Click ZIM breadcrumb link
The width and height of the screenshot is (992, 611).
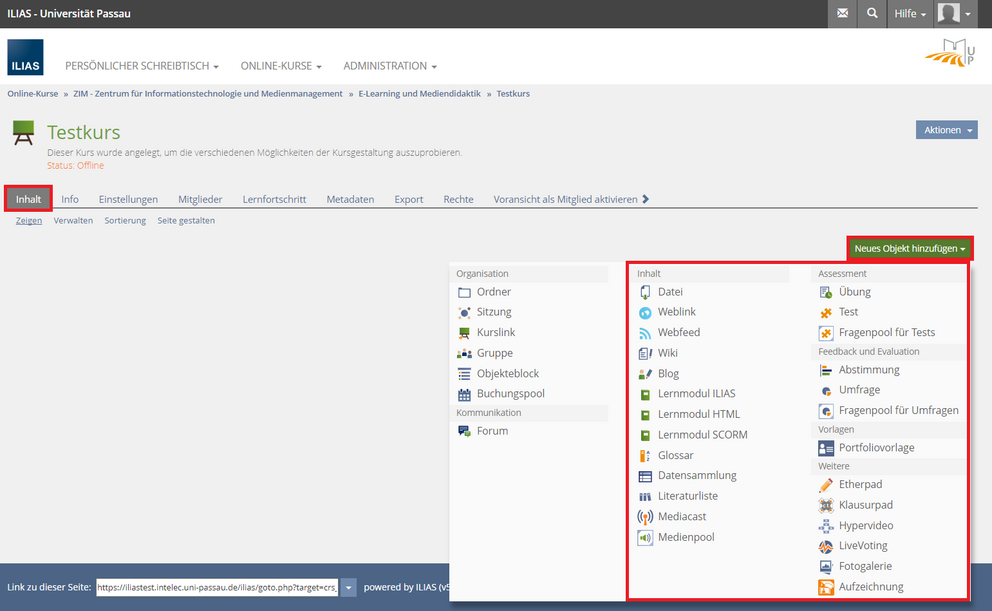pos(208,94)
